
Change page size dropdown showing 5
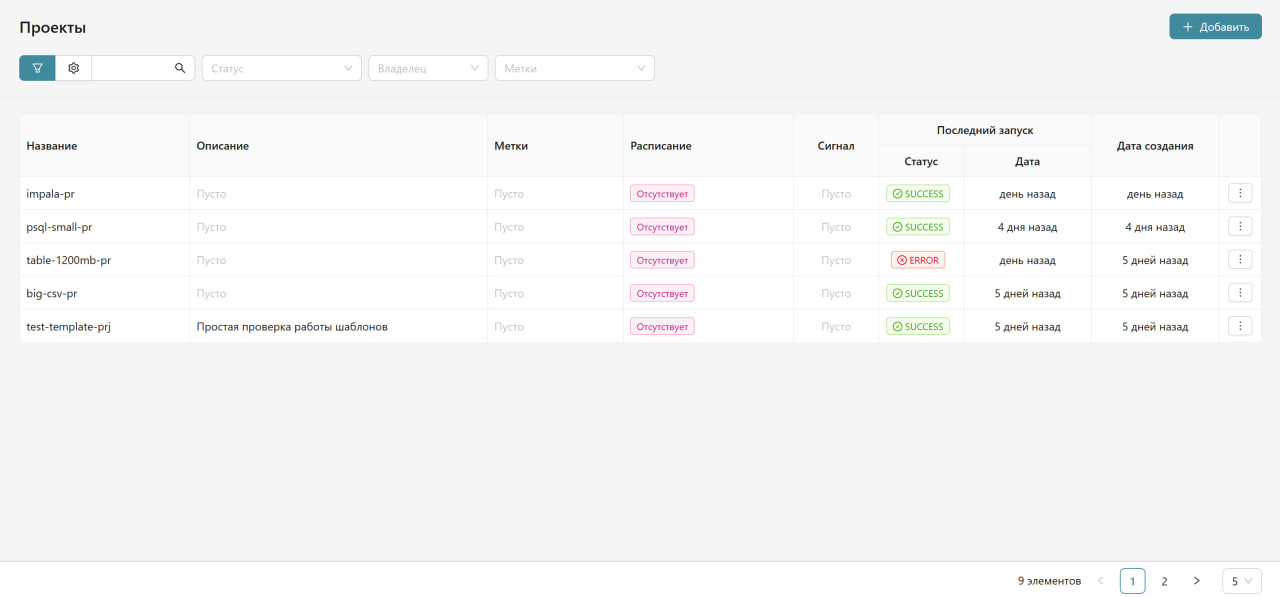tap(1242, 581)
